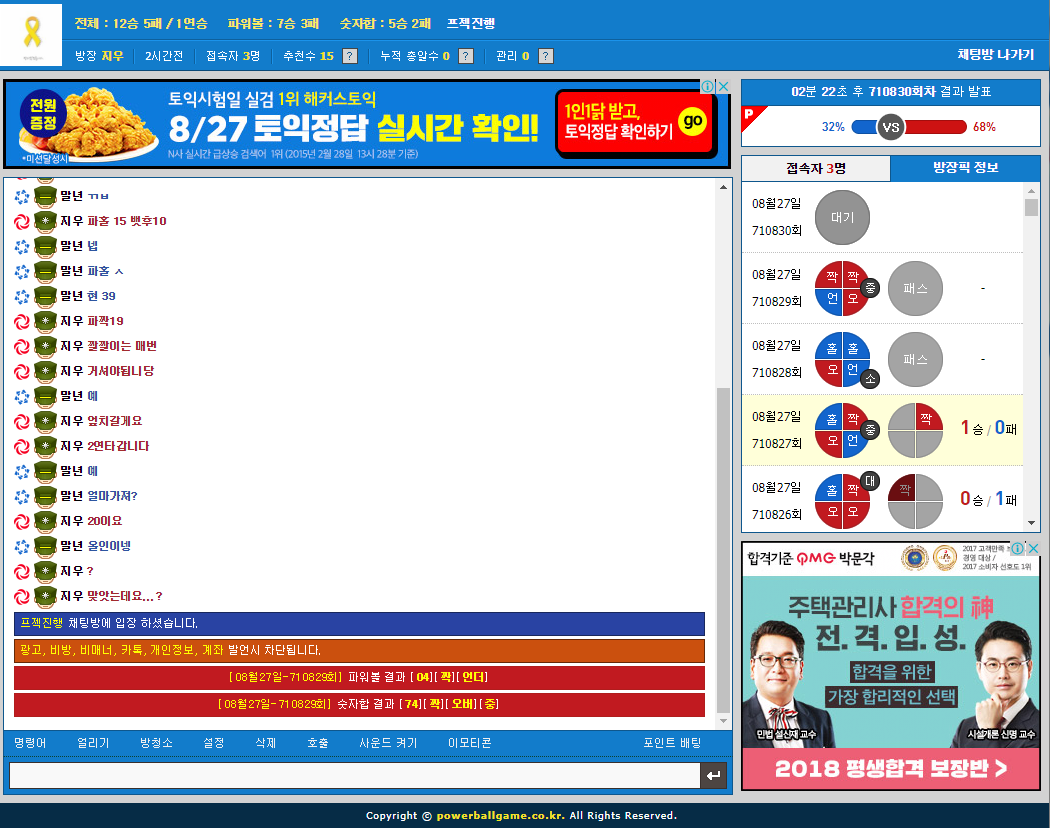Click the 2018 평생합격 보장반 ad button

click(891, 768)
